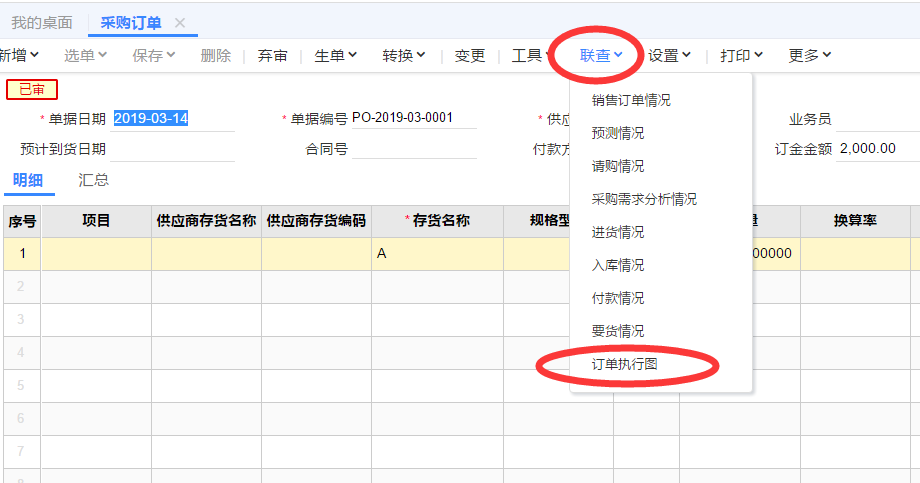
Task: Expand the 生单 toolbar dropdown
Action: click(x=336, y=56)
